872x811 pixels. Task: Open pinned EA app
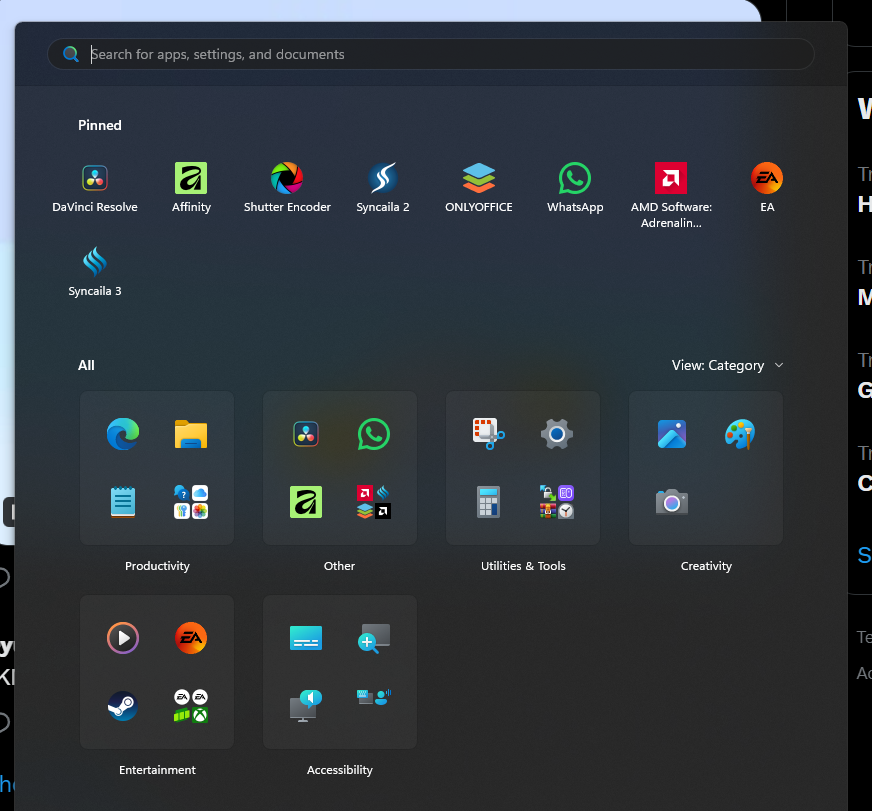click(x=767, y=189)
